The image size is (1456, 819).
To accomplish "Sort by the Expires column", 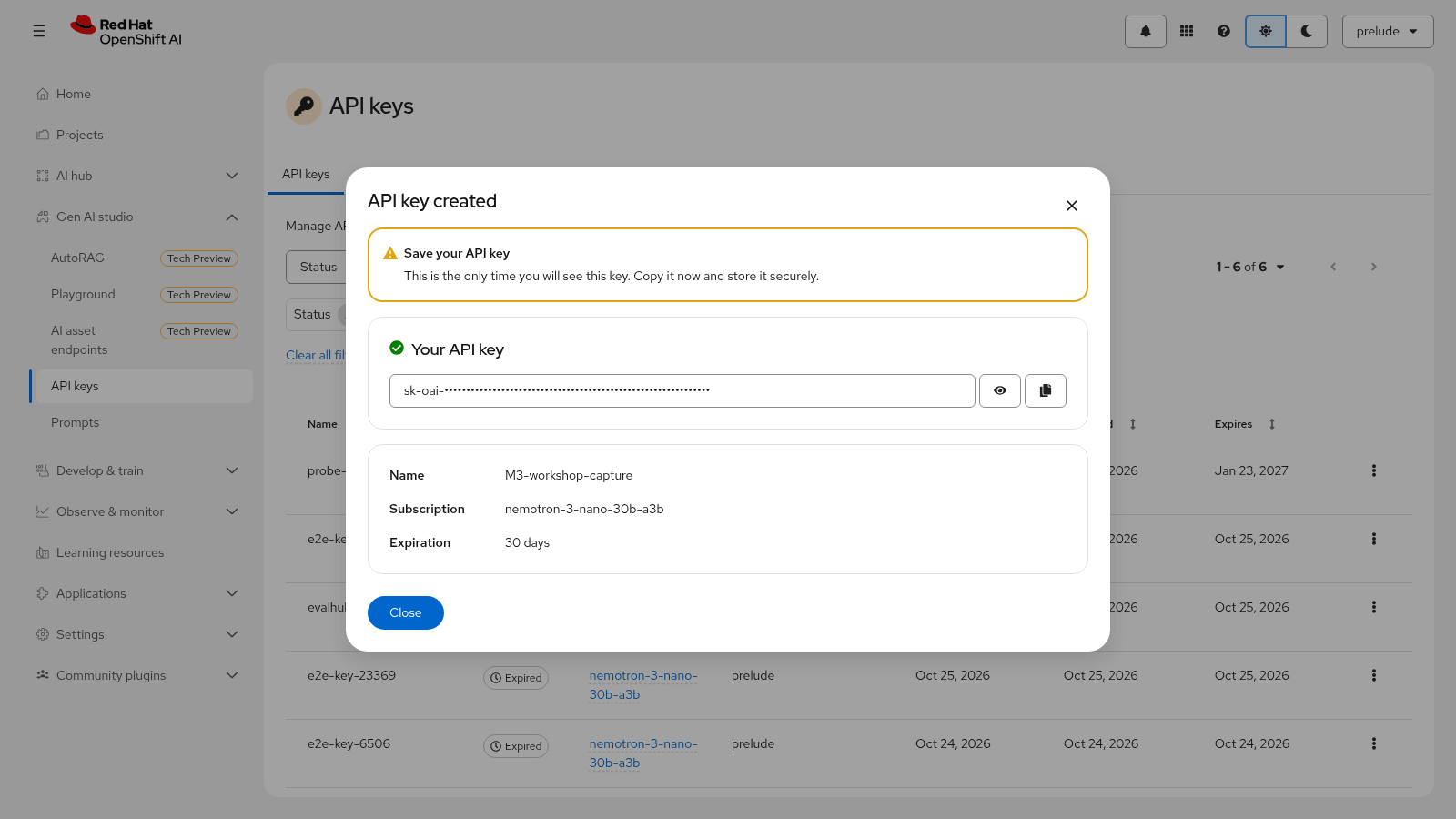I will (1245, 424).
